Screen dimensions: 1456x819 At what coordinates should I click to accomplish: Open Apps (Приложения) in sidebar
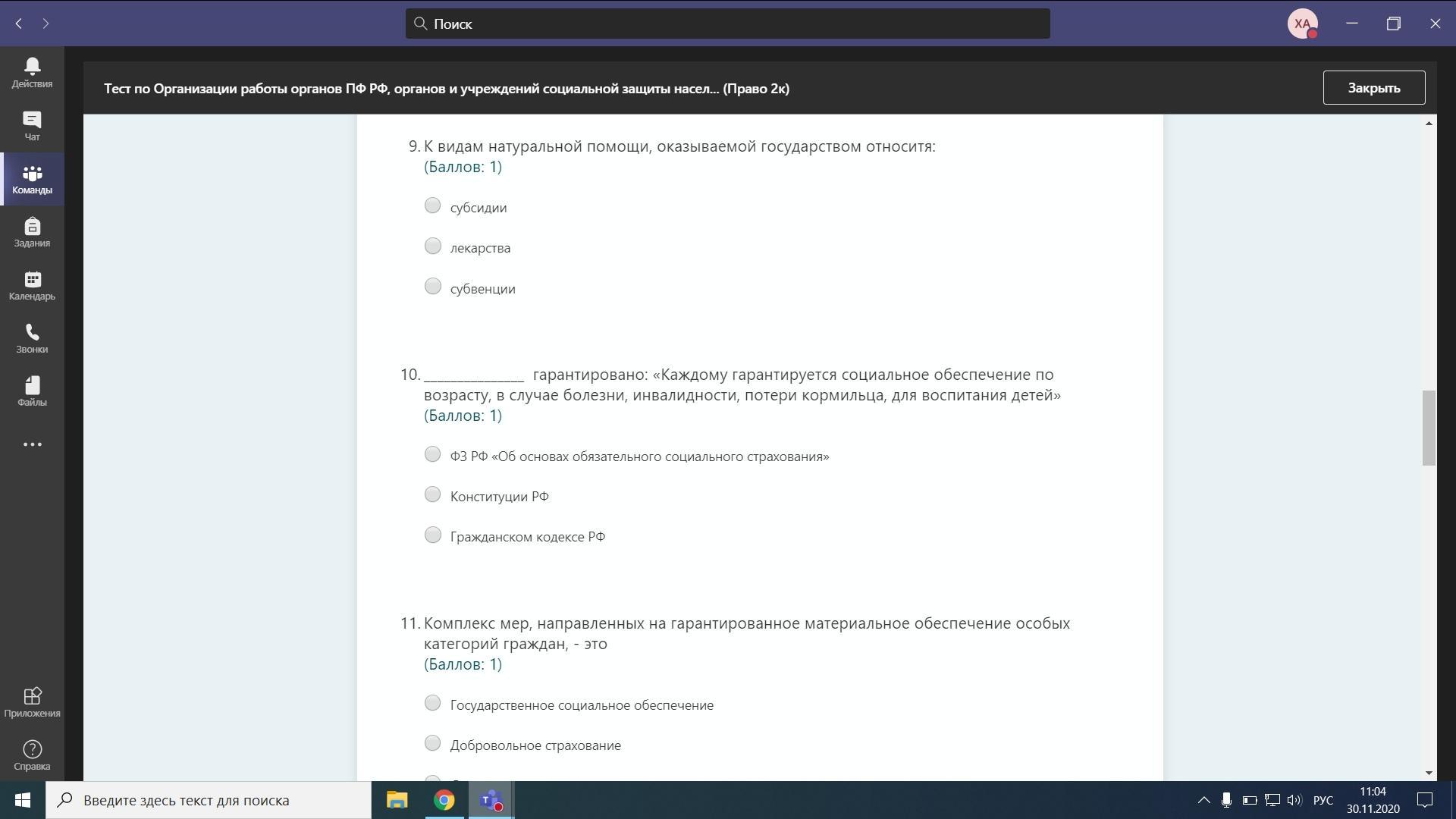point(32,702)
